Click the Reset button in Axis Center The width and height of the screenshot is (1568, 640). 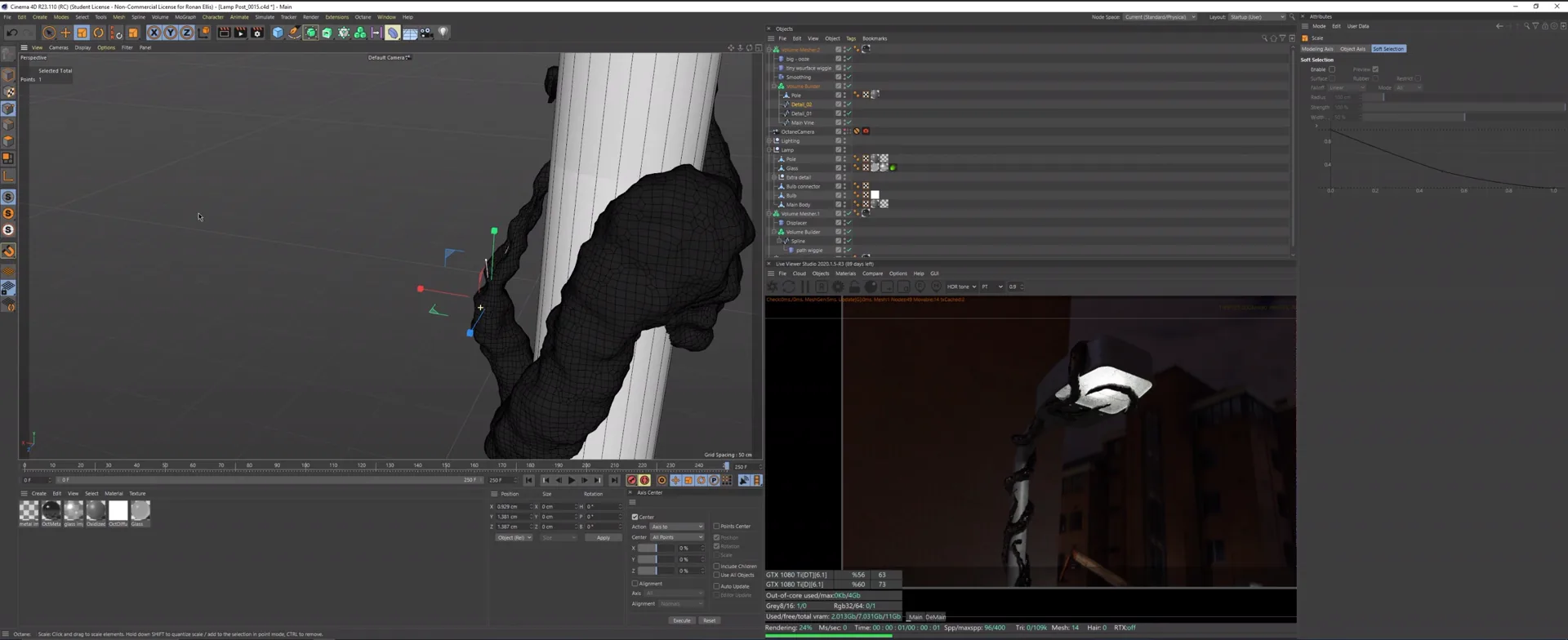coord(710,620)
